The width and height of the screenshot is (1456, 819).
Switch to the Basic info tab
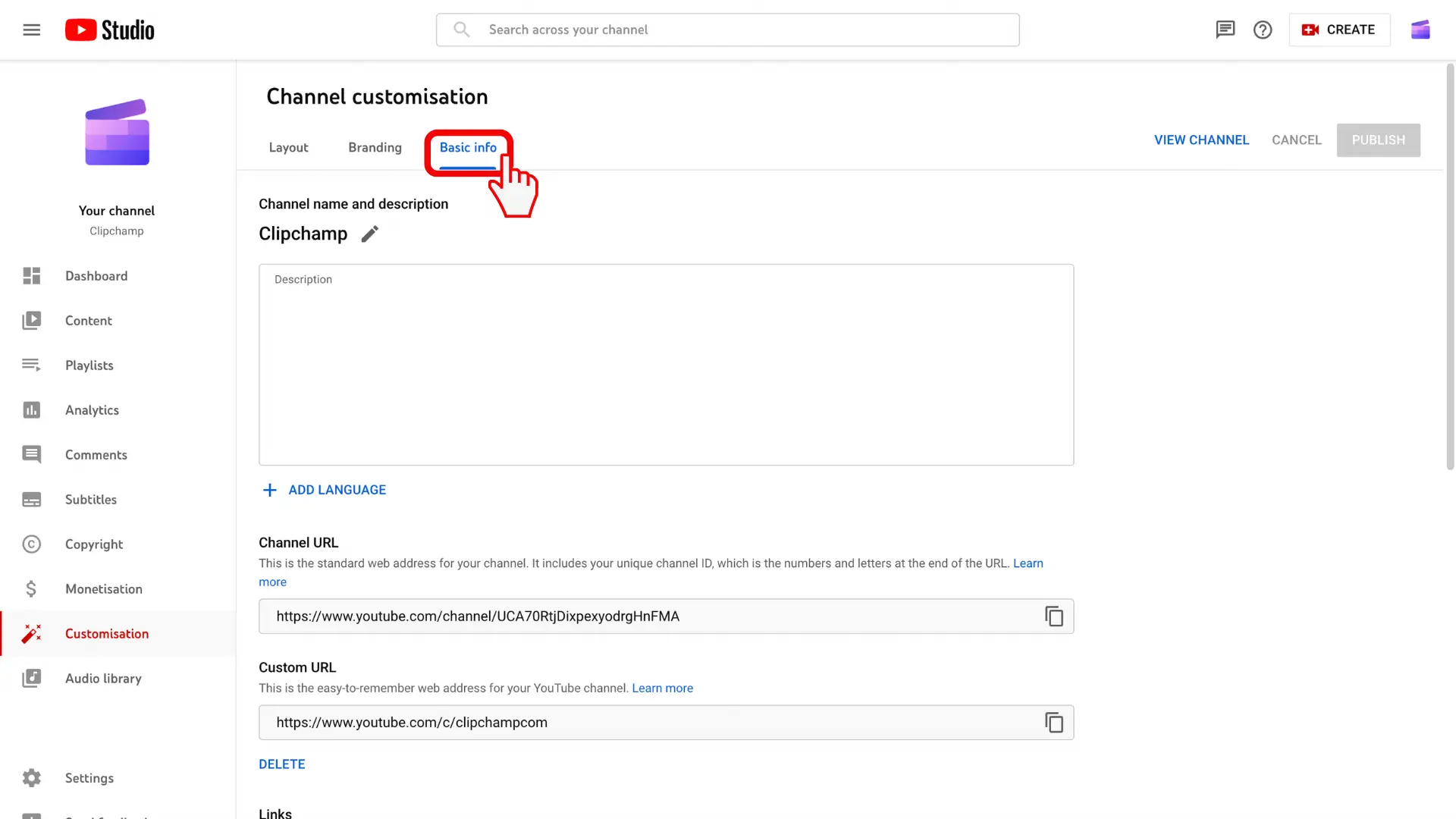tap(467, 147)
